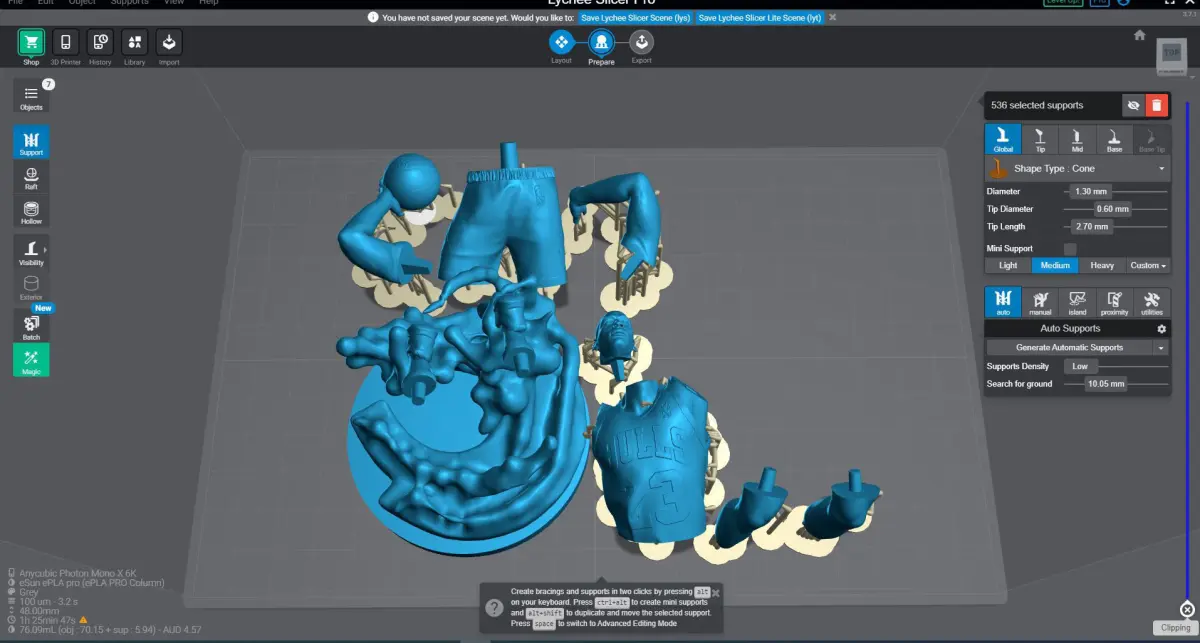This screenshot has width=1200, height=643.
Task: Open the Library
Action: click(135, 47)
